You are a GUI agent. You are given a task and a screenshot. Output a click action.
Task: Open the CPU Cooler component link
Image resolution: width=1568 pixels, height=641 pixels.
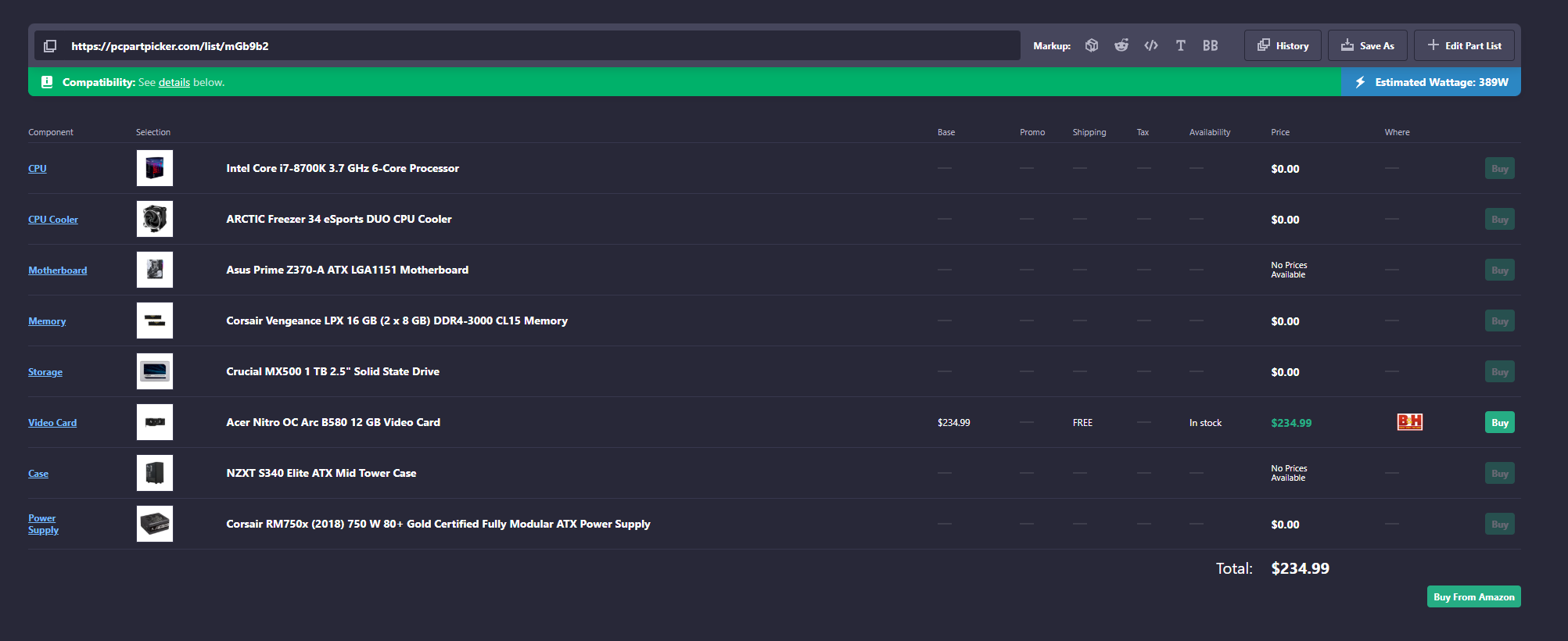(53, 219)
